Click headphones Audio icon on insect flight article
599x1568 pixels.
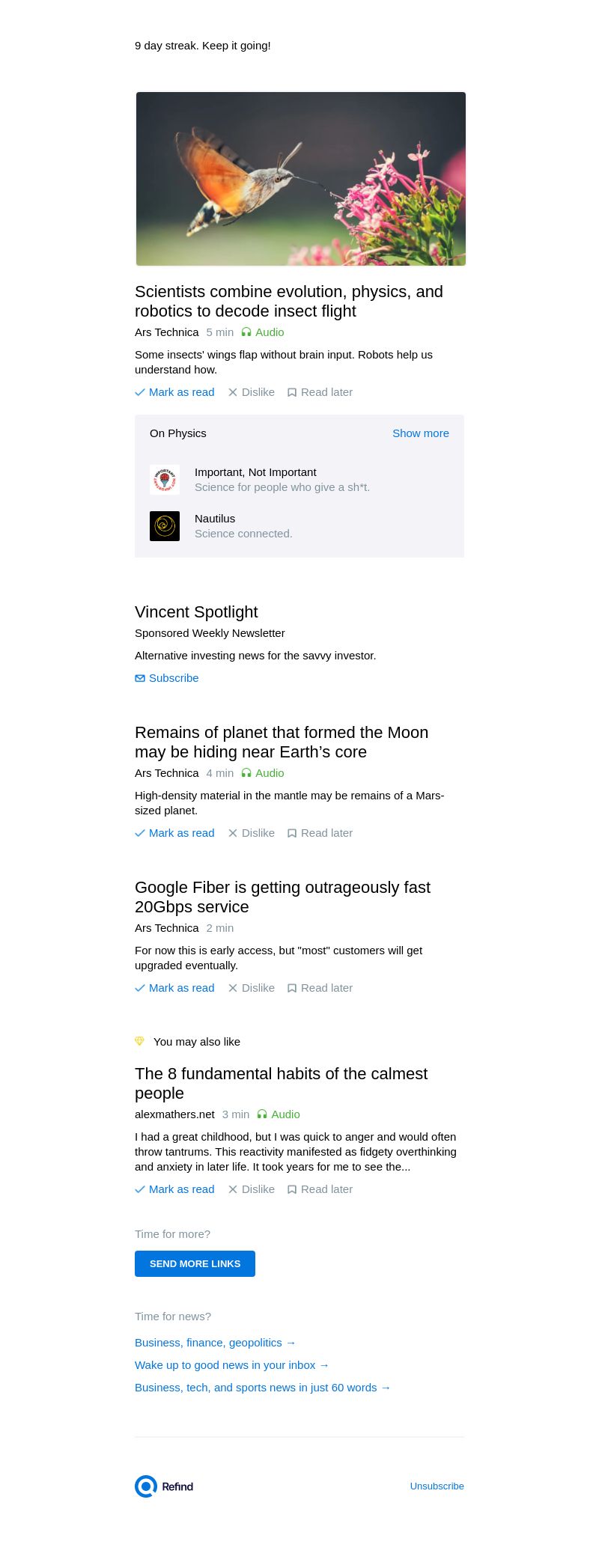246,332
